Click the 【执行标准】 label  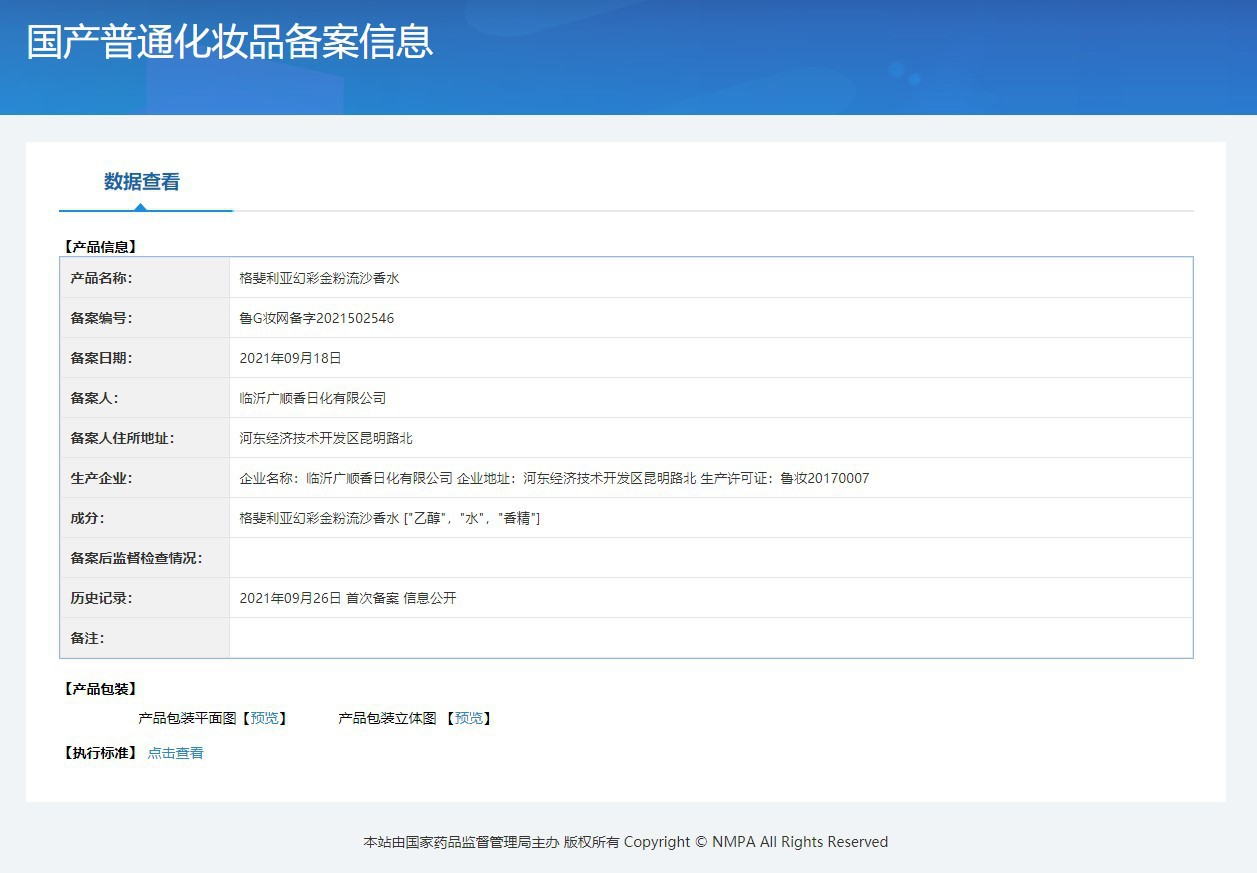click(100, 753)
